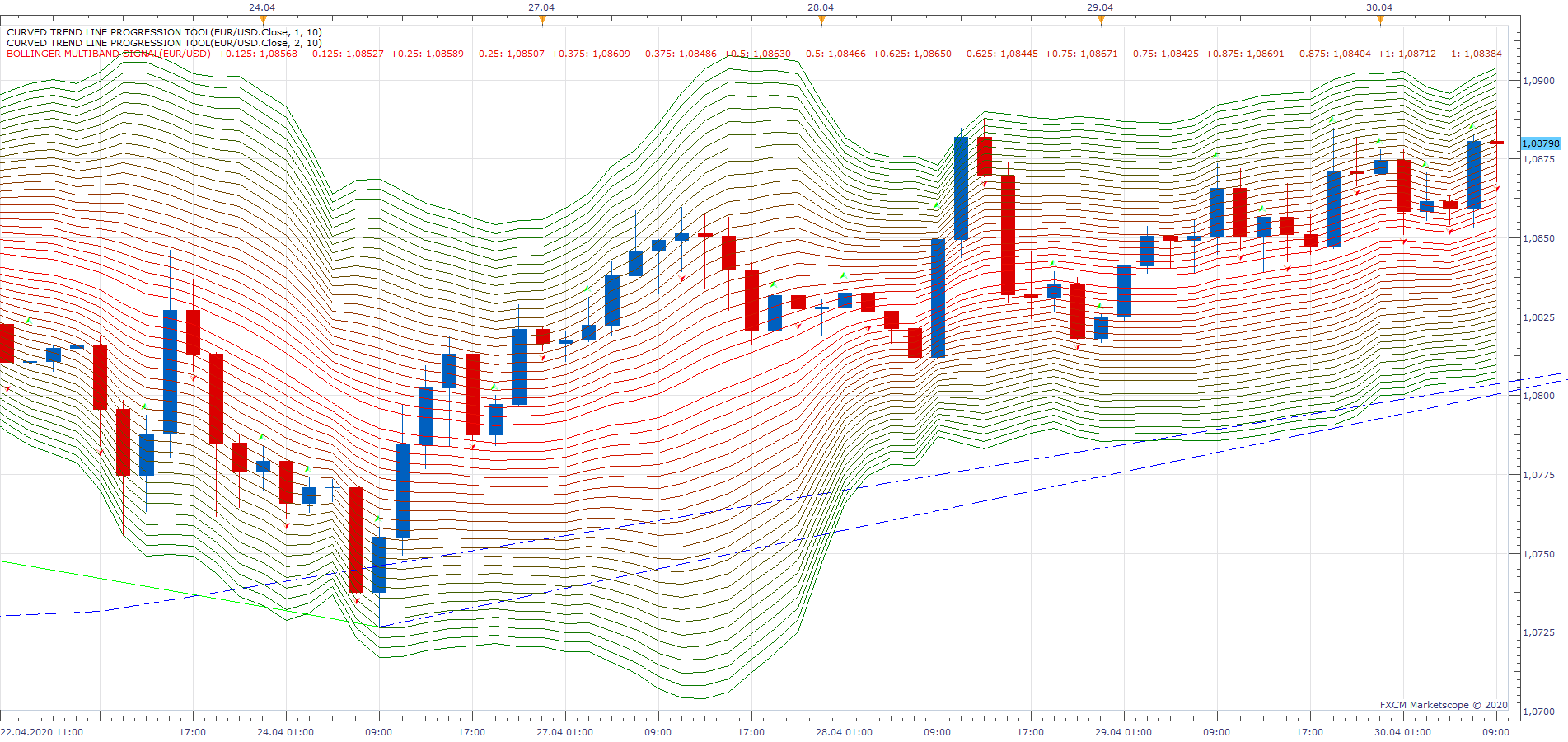Click the 1,0750 price axis label

point(1539,554)
